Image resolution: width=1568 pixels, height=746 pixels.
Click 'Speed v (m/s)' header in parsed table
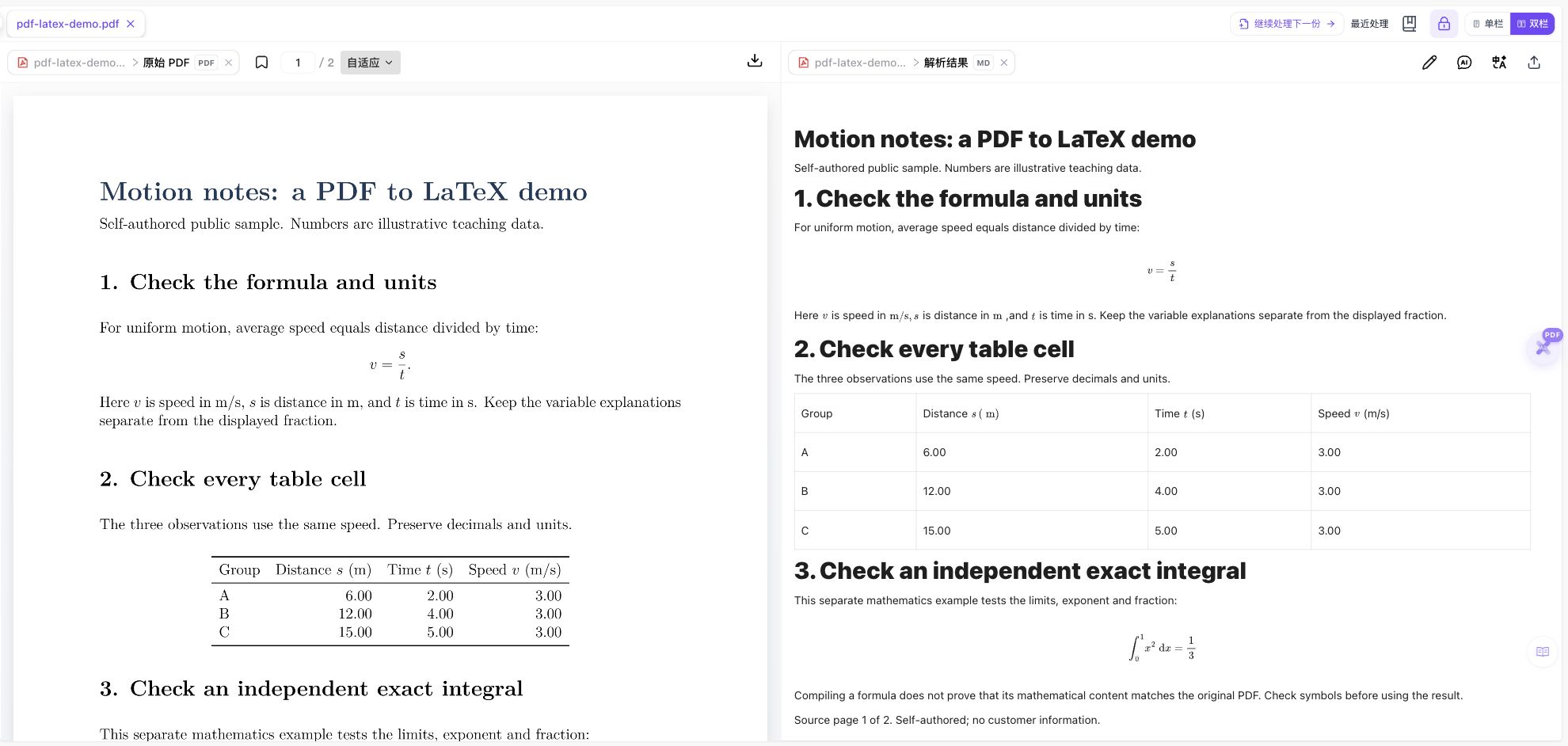[x=1420, y=413]
